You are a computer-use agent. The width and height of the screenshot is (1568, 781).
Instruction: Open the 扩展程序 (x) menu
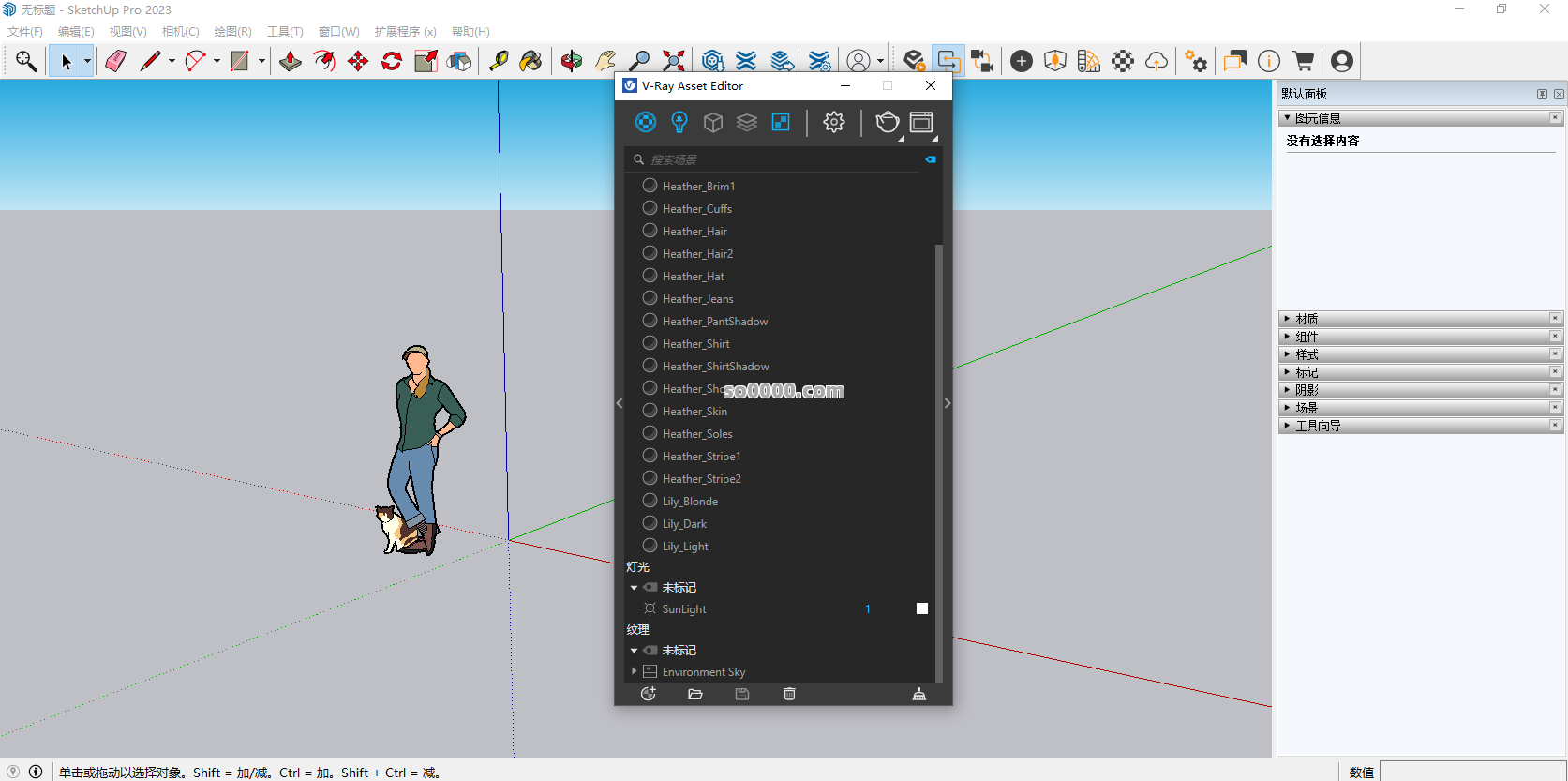pyautogui.click(x=405, y=32)
